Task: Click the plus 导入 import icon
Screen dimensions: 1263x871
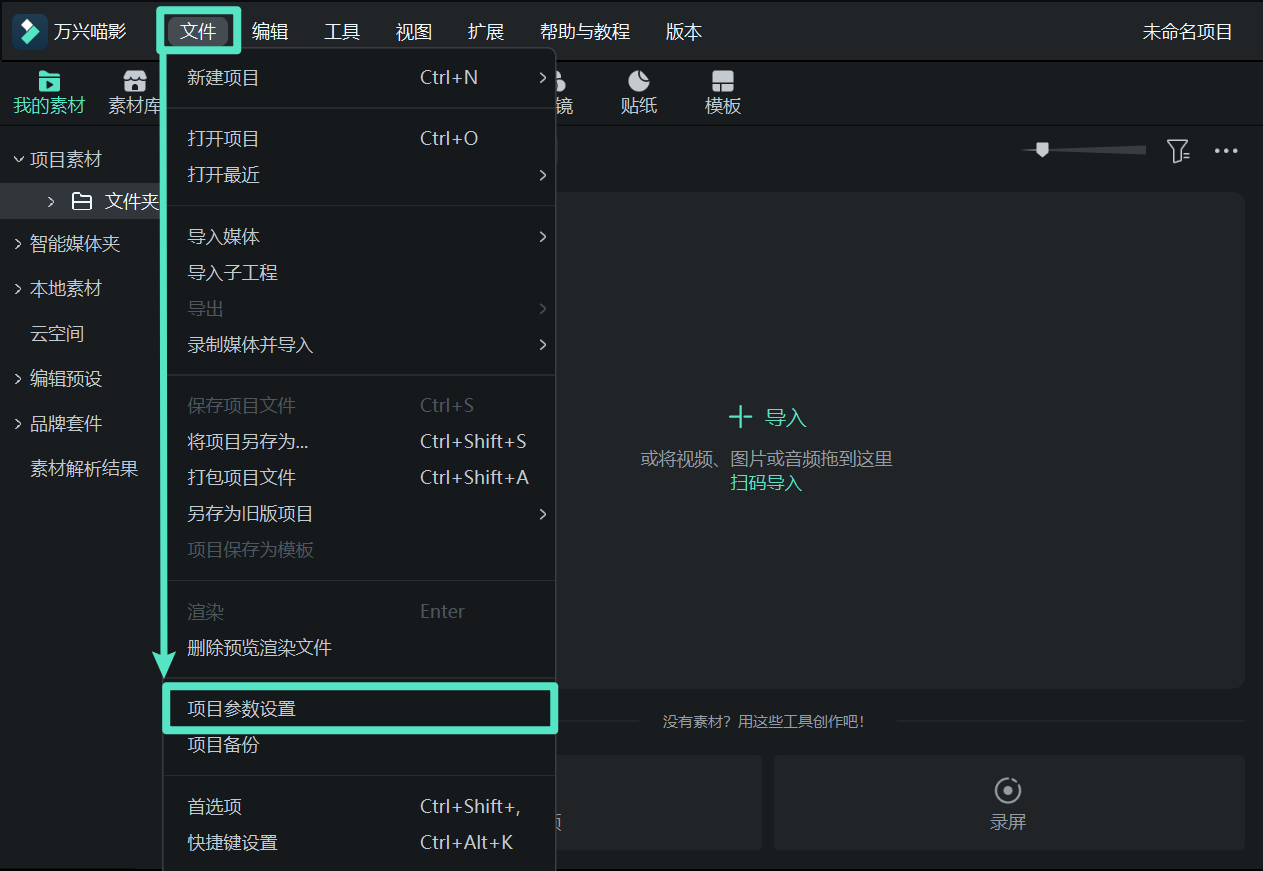Action: click(x=740, y=417)
